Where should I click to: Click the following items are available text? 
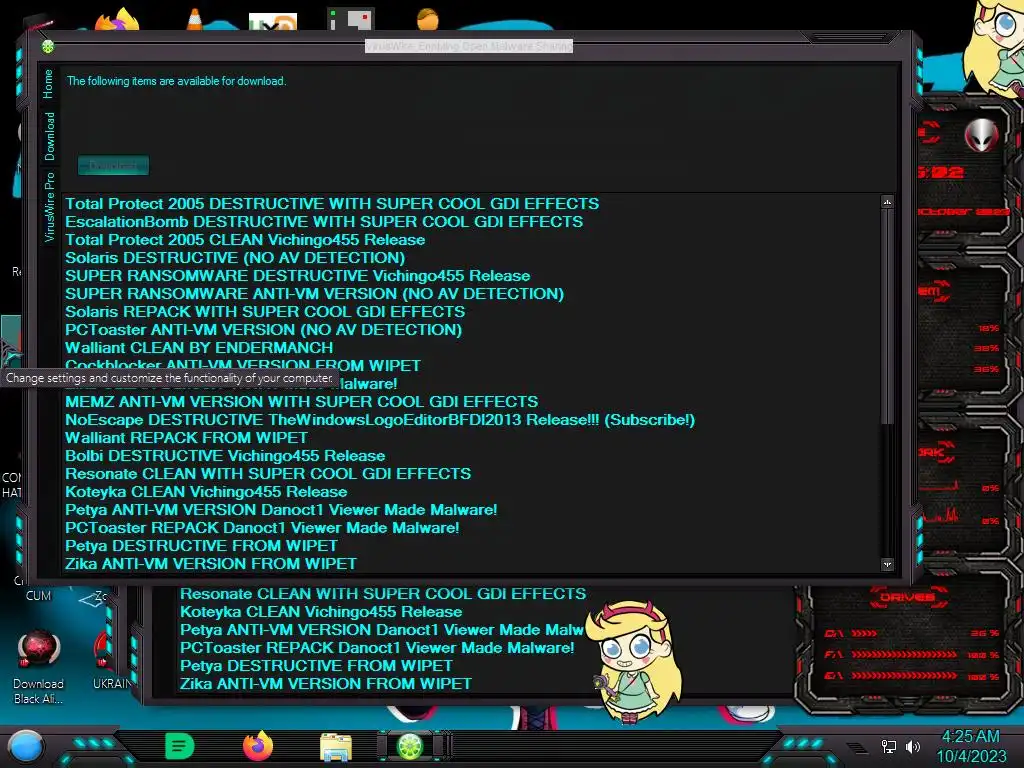(x=176, y=81)
